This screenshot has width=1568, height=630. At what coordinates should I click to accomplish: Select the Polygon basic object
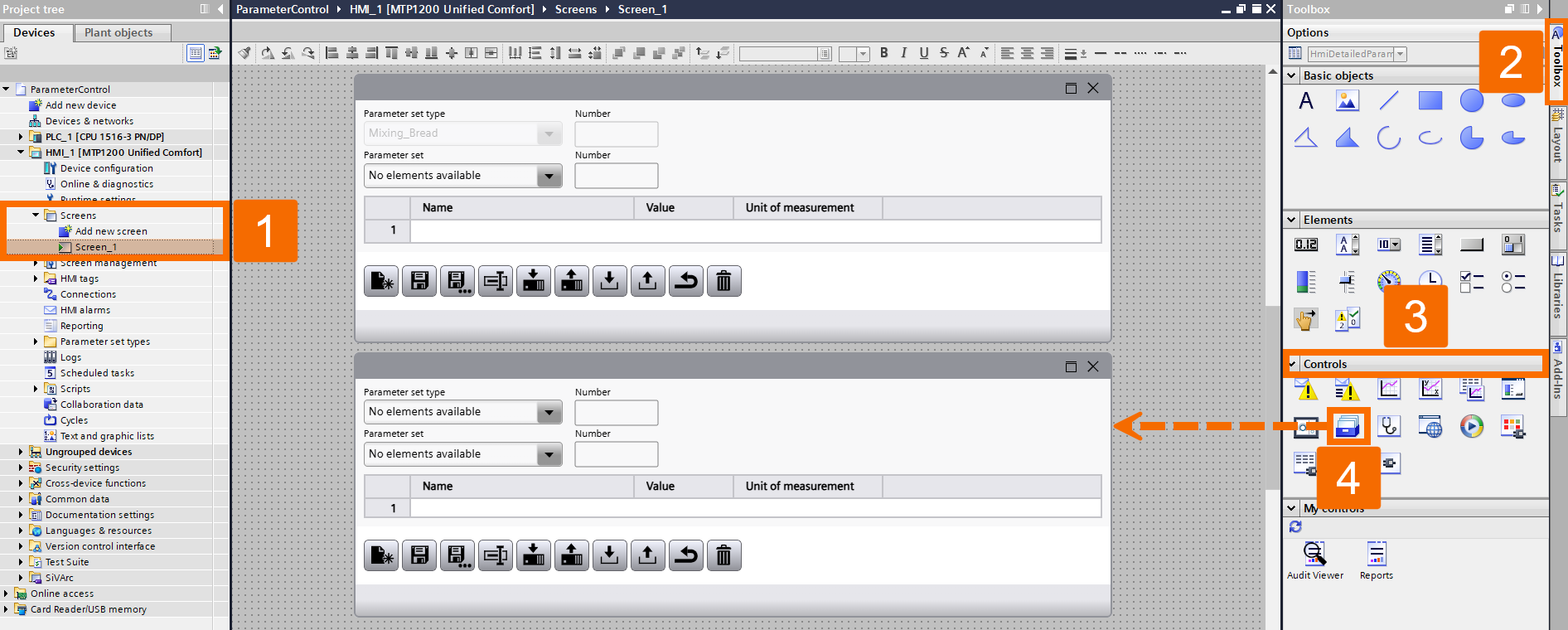pyautogui.click(x=1348, y=138)
